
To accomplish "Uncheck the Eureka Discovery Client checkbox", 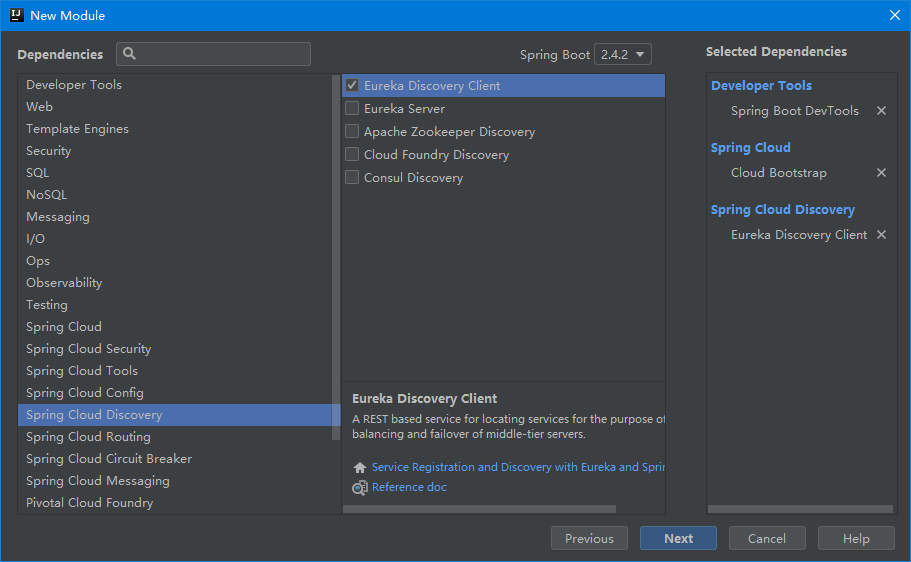I will click(352, 85).
